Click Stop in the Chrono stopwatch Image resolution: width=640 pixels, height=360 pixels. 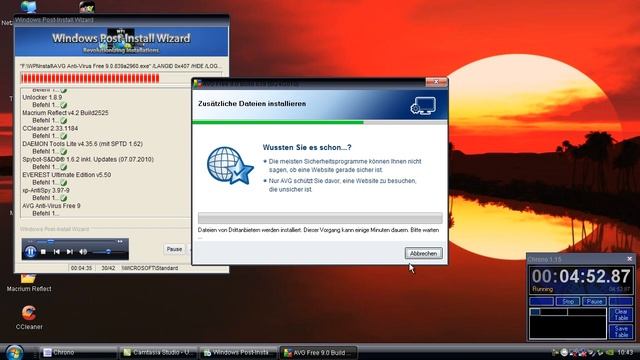pyautogui.click(x=568, y=302)
